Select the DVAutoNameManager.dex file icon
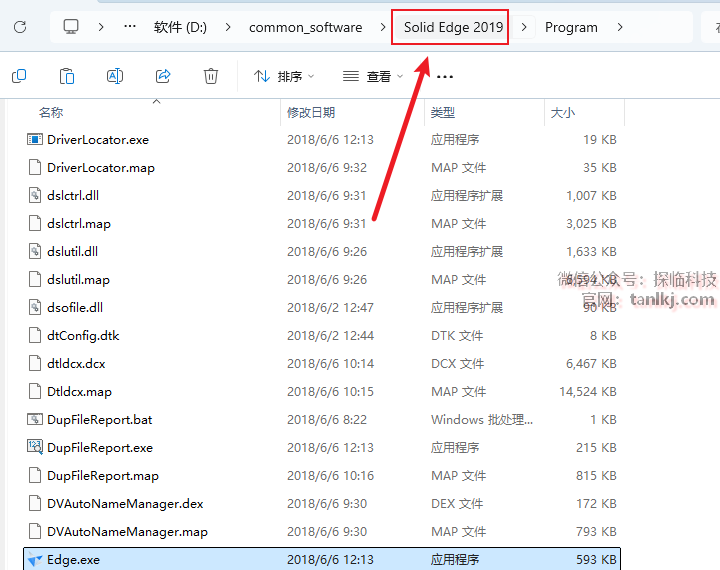Screen dimensions: 720x570 point(35,503)
